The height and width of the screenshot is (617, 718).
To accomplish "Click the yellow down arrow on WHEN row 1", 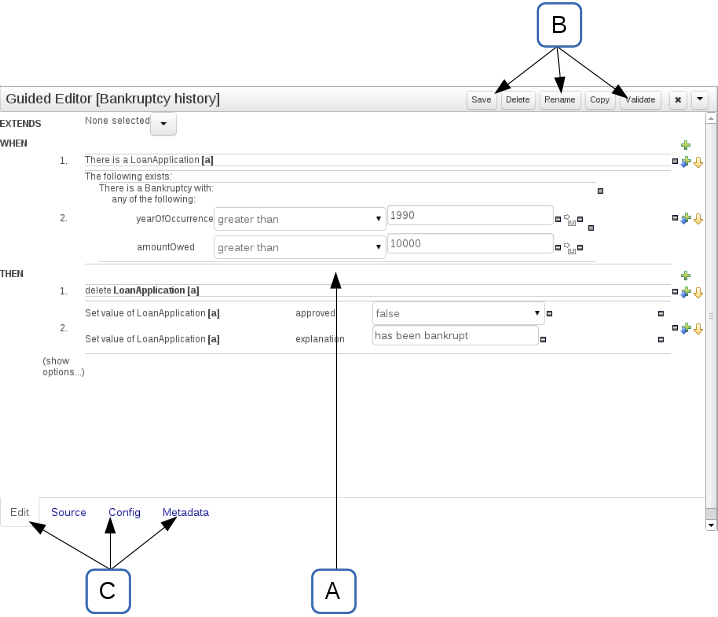I will coord(698,162).
